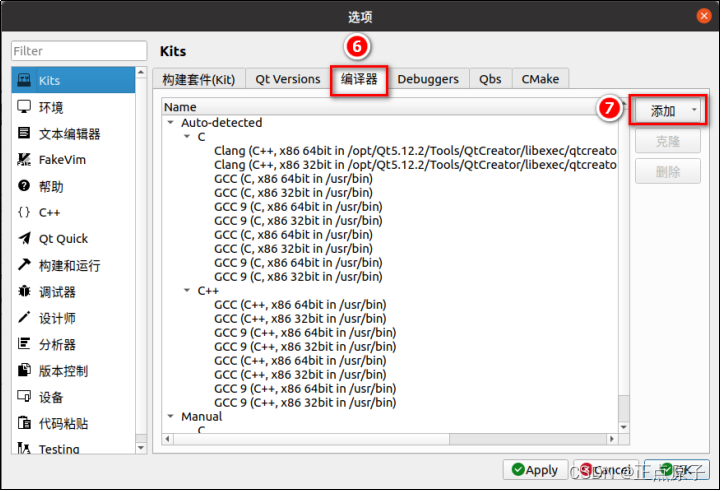This screenshot has height=491, width=721.
Task: Open the 设备 devices icon
Action: pyautogui.click(x=24, y=396)
